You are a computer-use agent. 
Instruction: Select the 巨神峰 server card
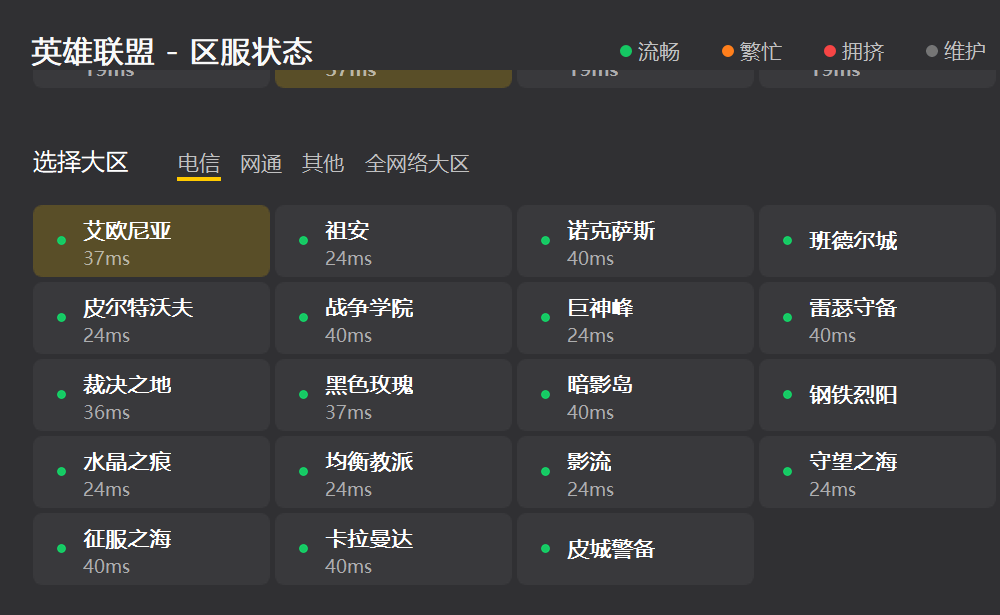(635, 318)
